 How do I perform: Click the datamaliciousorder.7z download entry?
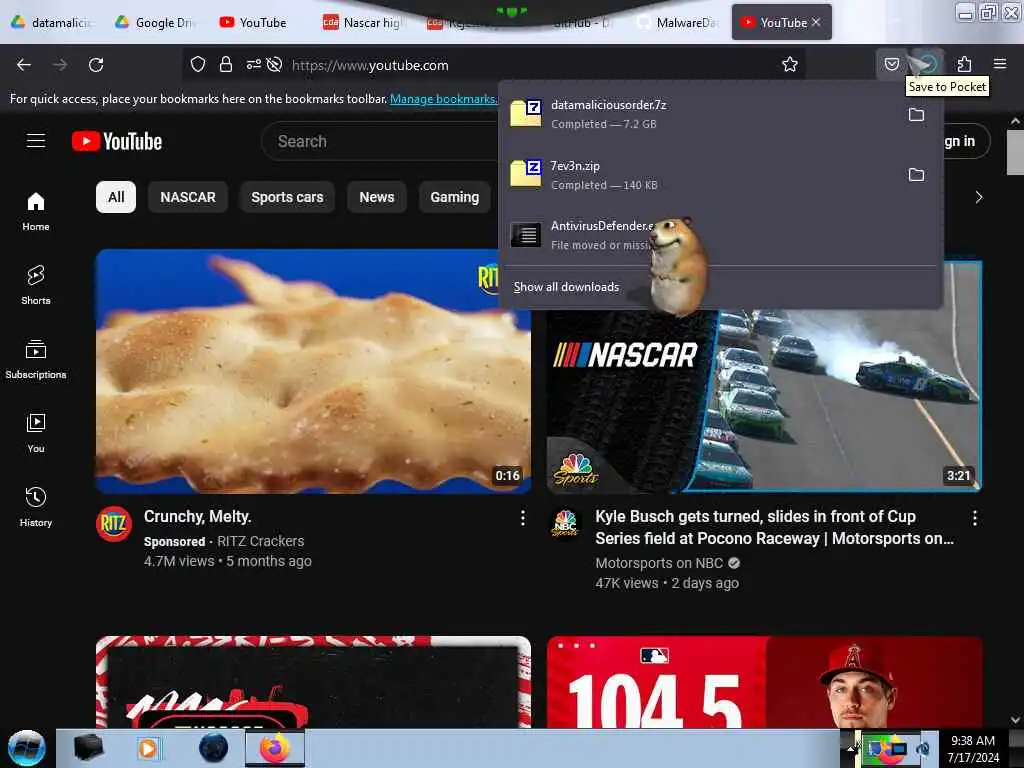pyautogui.click(x=702, y=114)
